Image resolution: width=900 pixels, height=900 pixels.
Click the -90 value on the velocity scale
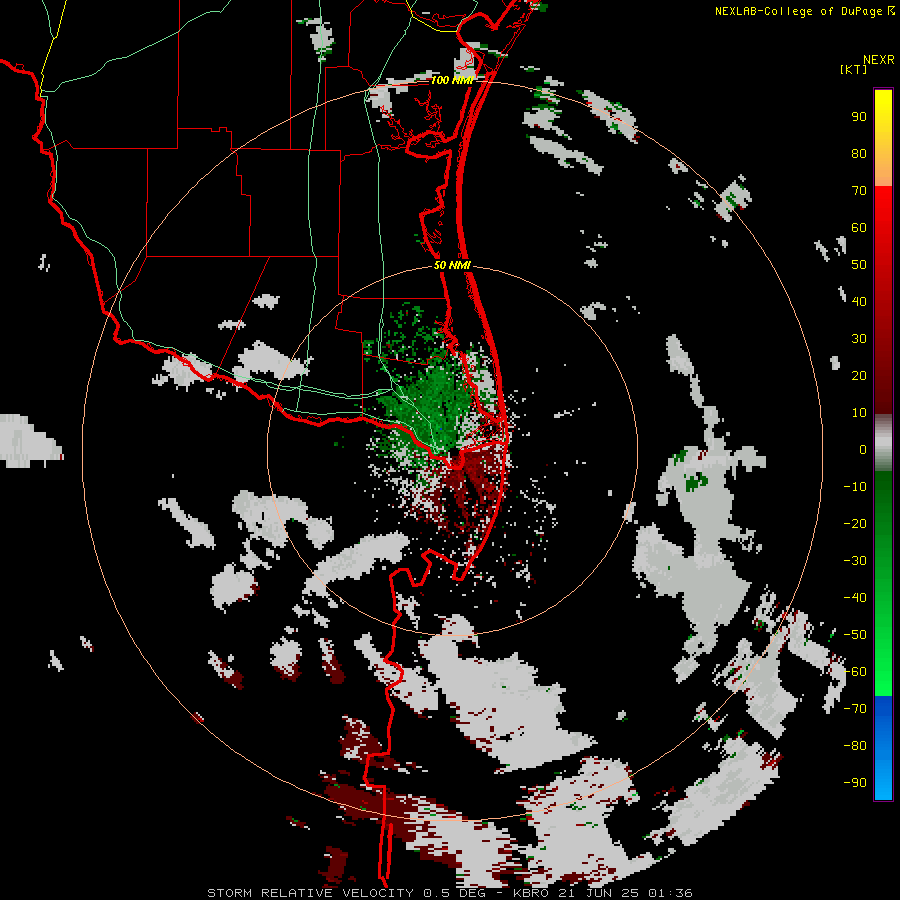855,783
